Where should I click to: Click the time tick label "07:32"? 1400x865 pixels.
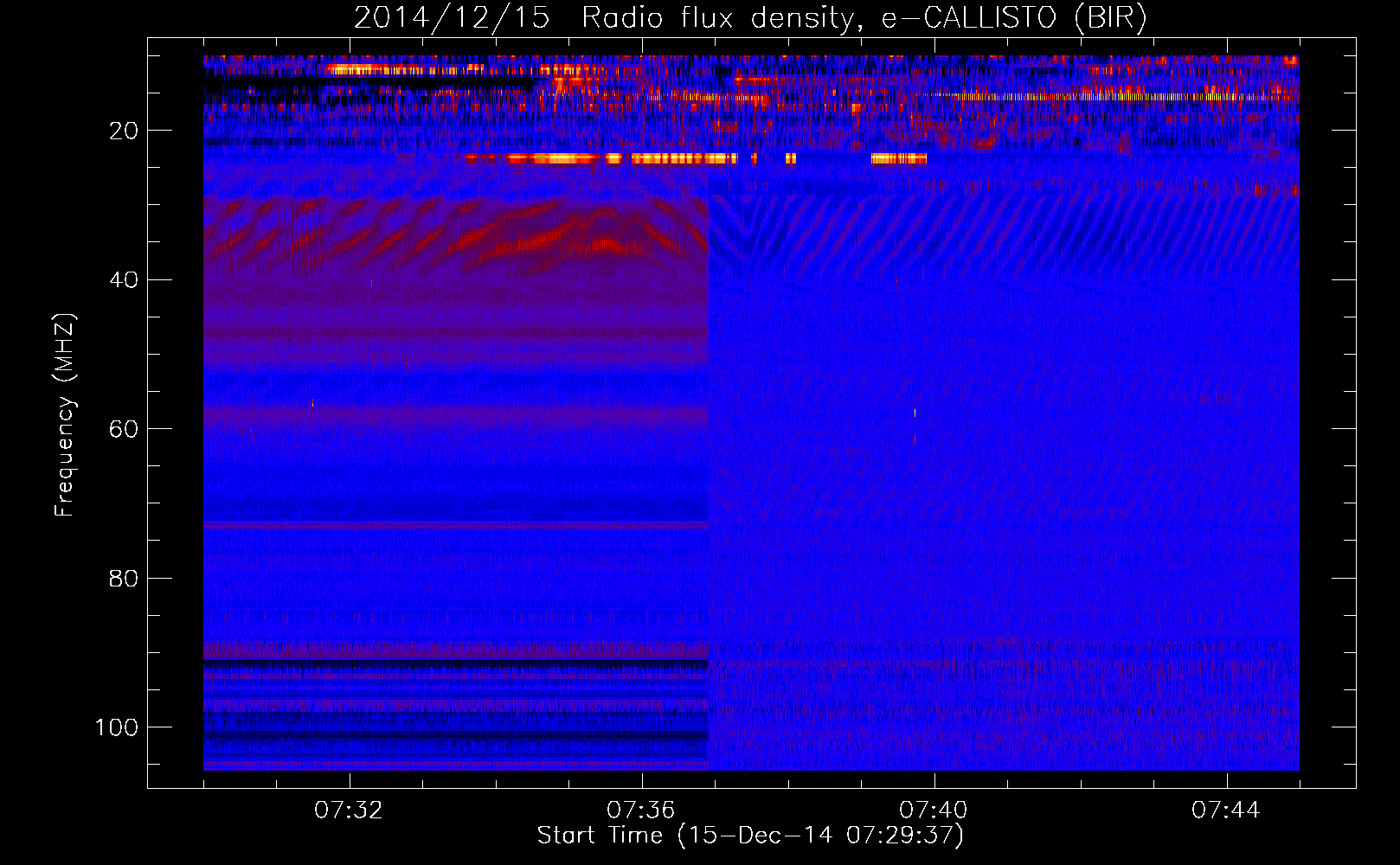(349, 811)
